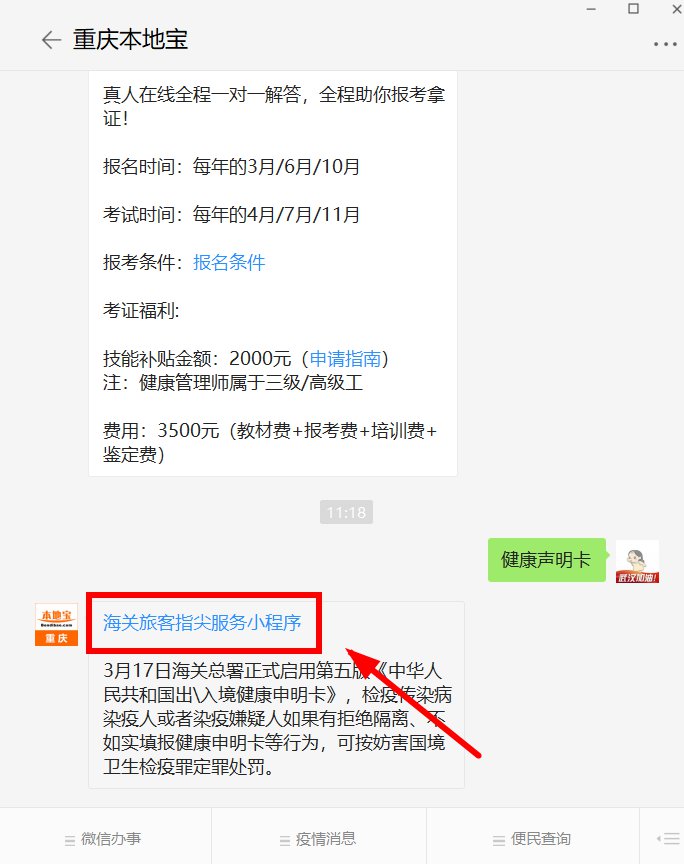The image size is (684, 864).
Task: Click the 11:18 timestamp label
Action: tap(346, 512)
